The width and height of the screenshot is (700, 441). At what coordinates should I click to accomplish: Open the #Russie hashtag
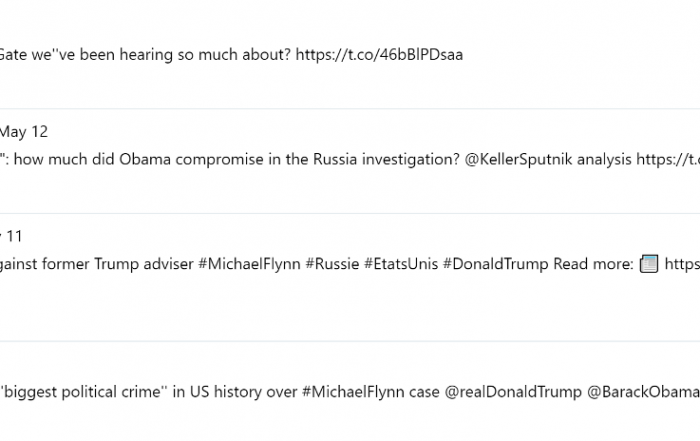coord(332,264)
